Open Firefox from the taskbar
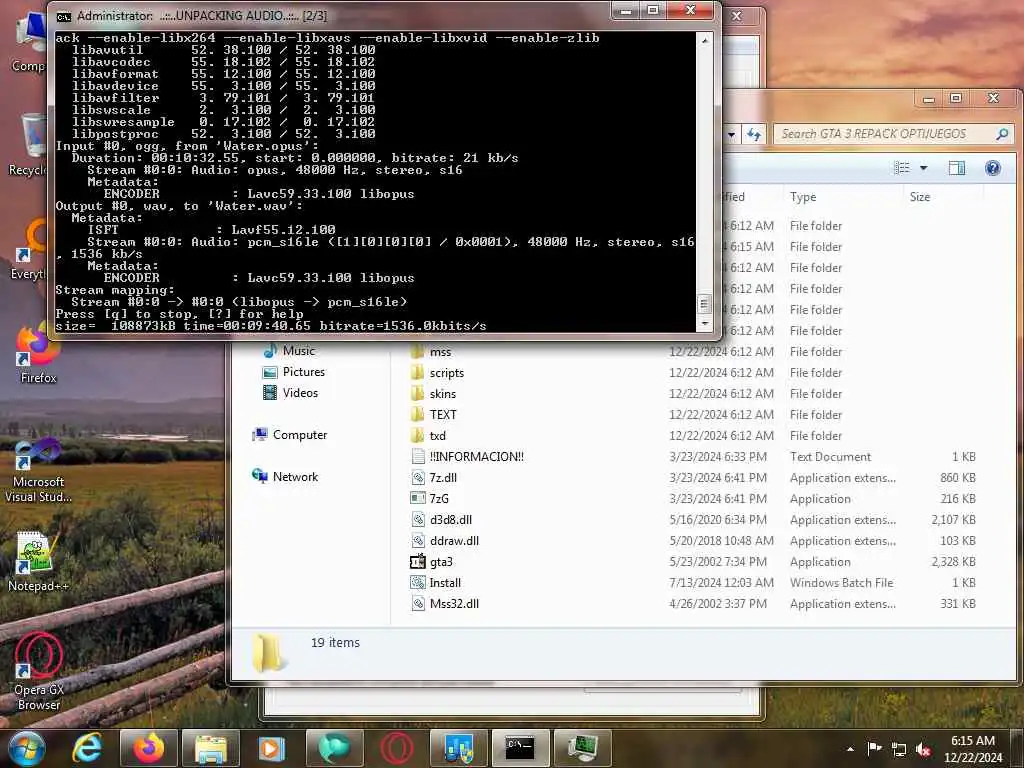Image resolution: width=1024 pixels, height=768 pixels. tap(148, 748)
